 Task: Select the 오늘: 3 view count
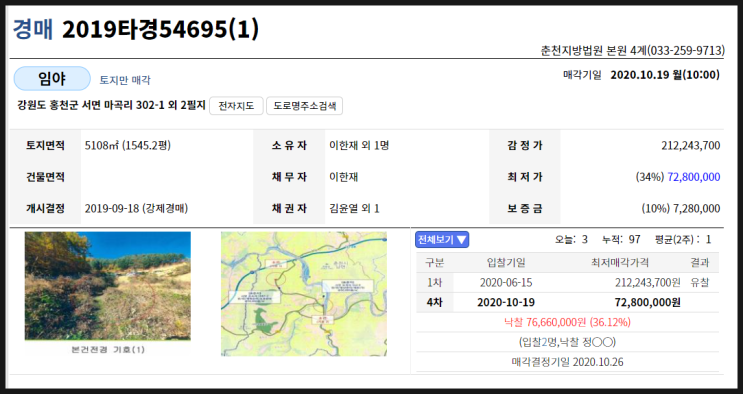coord(571,239)
